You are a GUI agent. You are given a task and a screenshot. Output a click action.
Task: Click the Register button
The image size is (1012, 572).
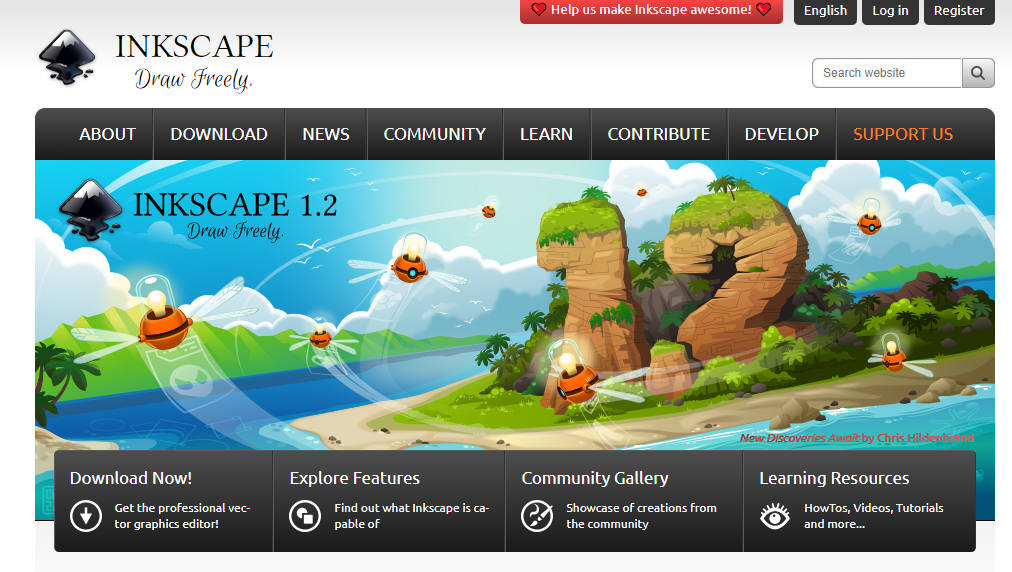tap(959, 11)
